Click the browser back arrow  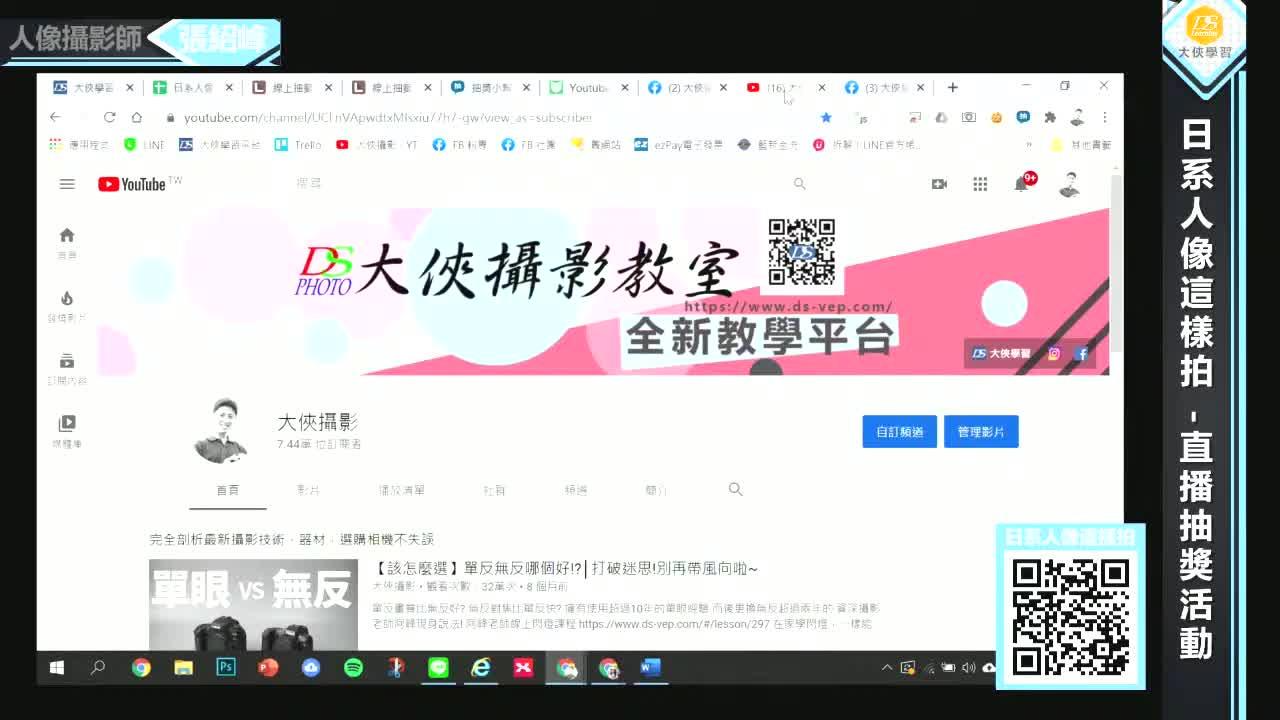pos(55,117)
